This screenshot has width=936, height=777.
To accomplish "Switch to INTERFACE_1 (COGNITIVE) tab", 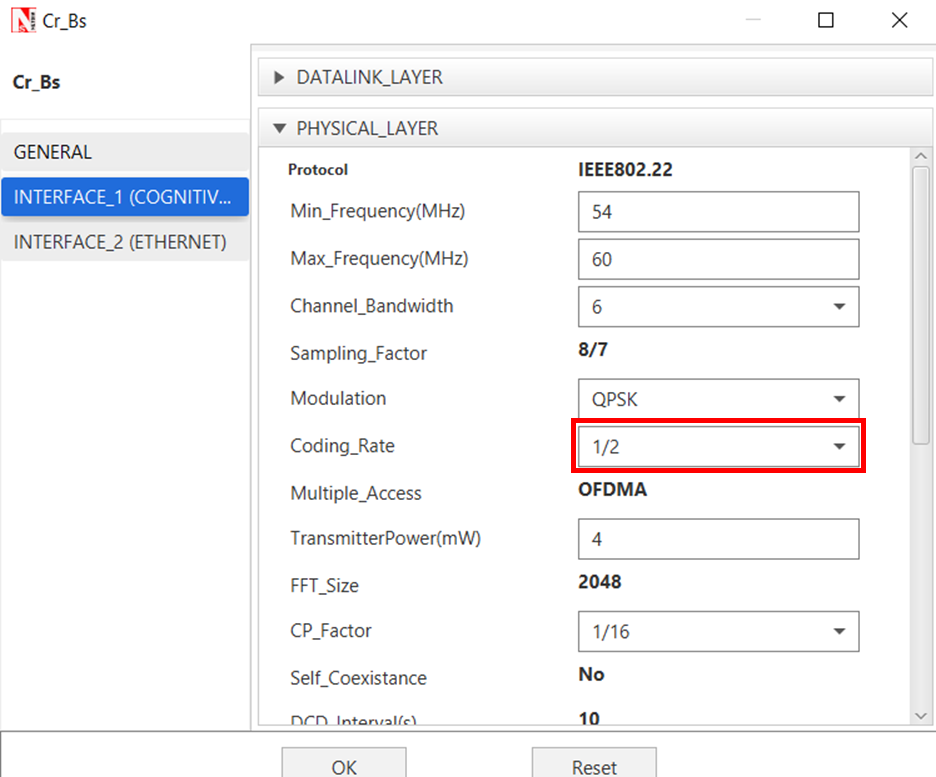I will pyautogui.click(x=124, y=197).
